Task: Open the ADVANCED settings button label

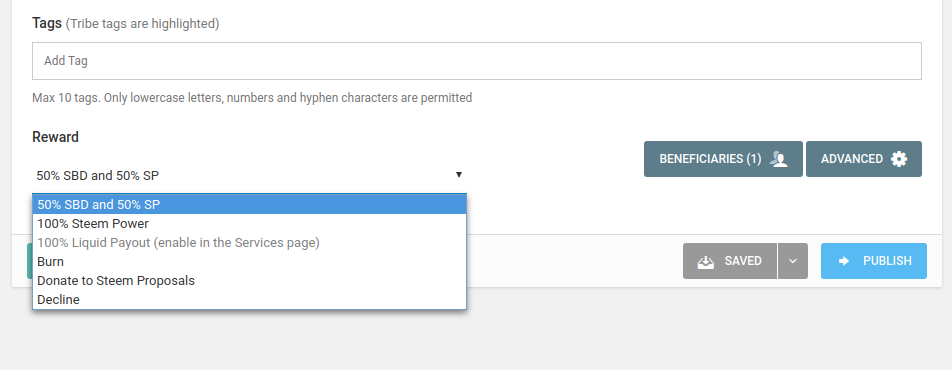Action: [852, 159]
